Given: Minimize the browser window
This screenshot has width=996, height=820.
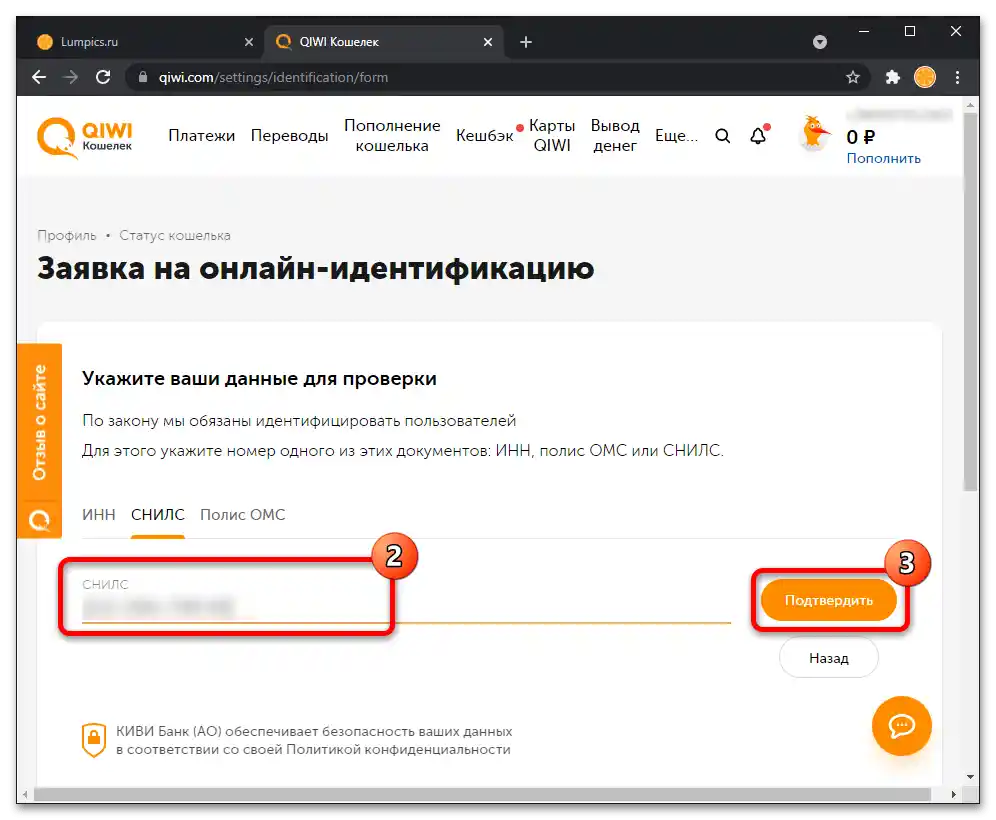Looking at the screenshot, I should [864, 31].
